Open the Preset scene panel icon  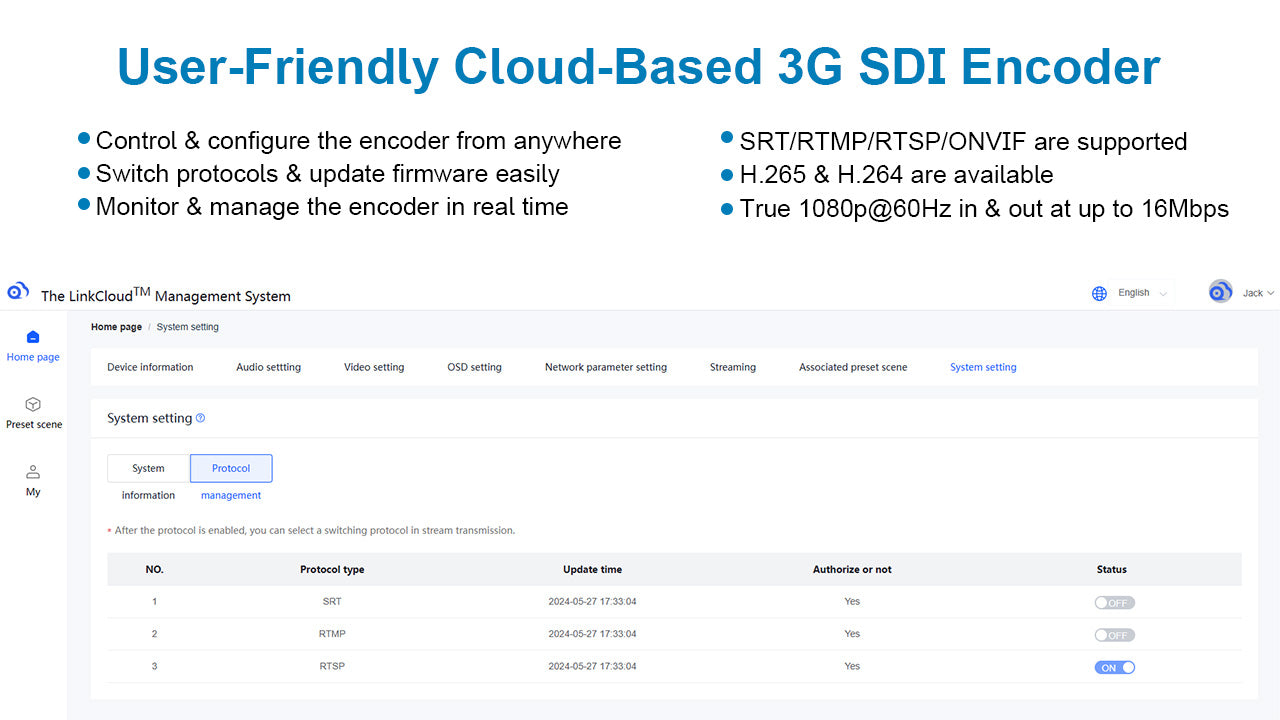click(33, 406)
